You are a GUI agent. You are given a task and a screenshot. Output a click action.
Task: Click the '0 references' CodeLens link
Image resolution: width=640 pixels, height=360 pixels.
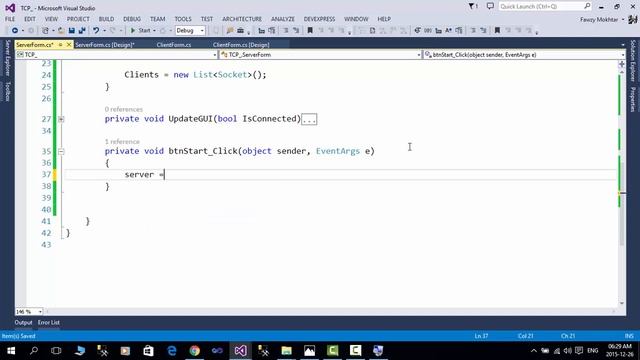click(124, 109)
